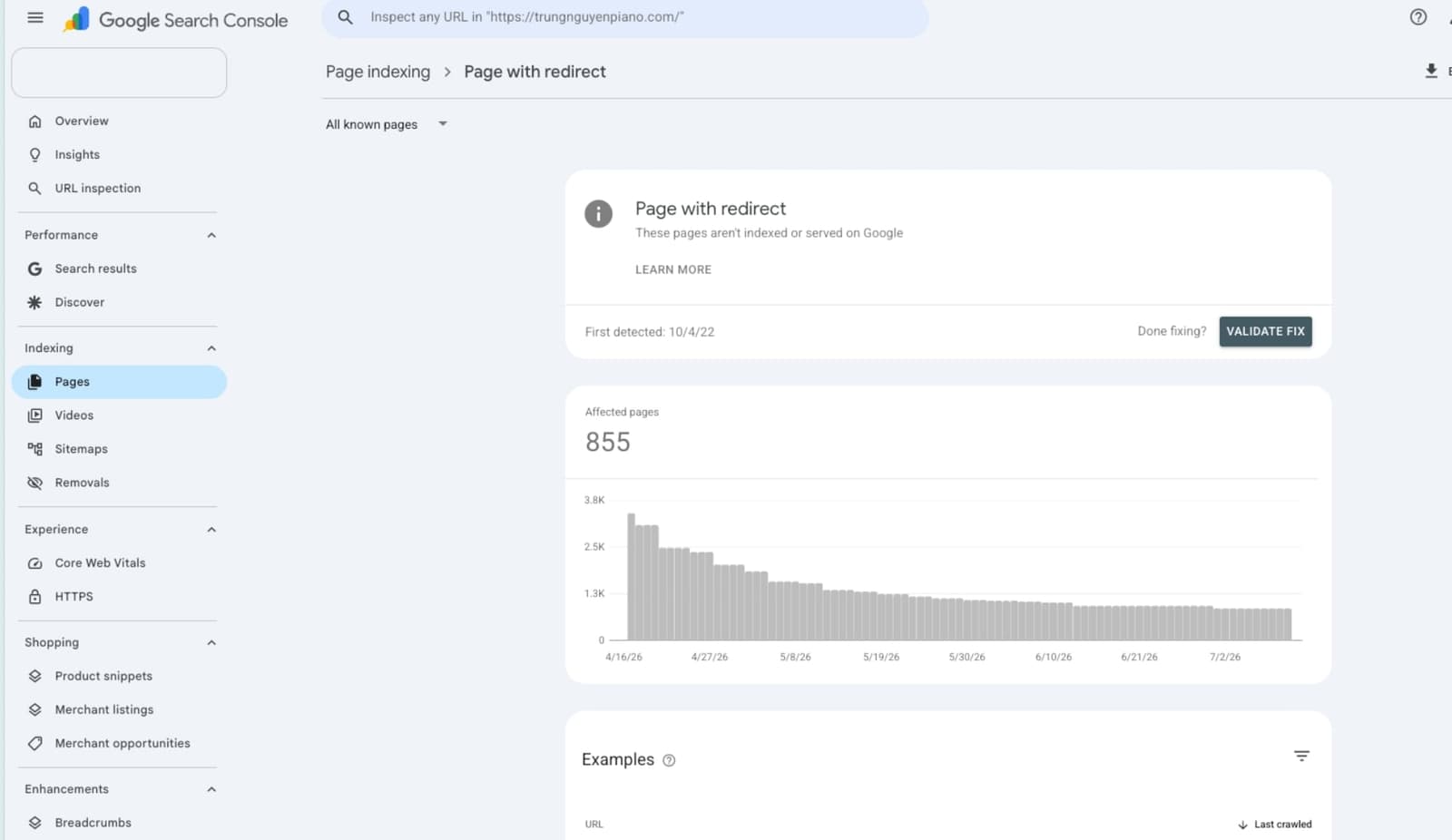Open Product snippets report
Image resolution: width=1452 pixels, height=840 pixels.
pyautogui.click(x=119, y=676)
